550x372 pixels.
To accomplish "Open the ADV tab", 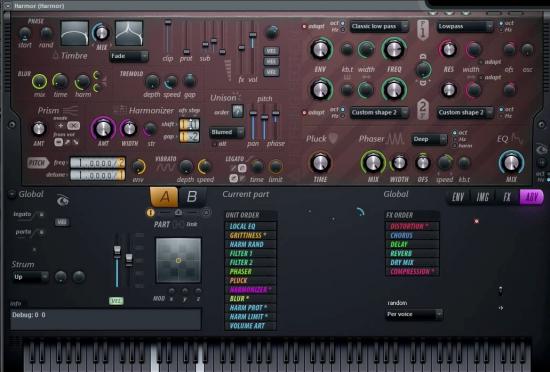I will (531, 197).
